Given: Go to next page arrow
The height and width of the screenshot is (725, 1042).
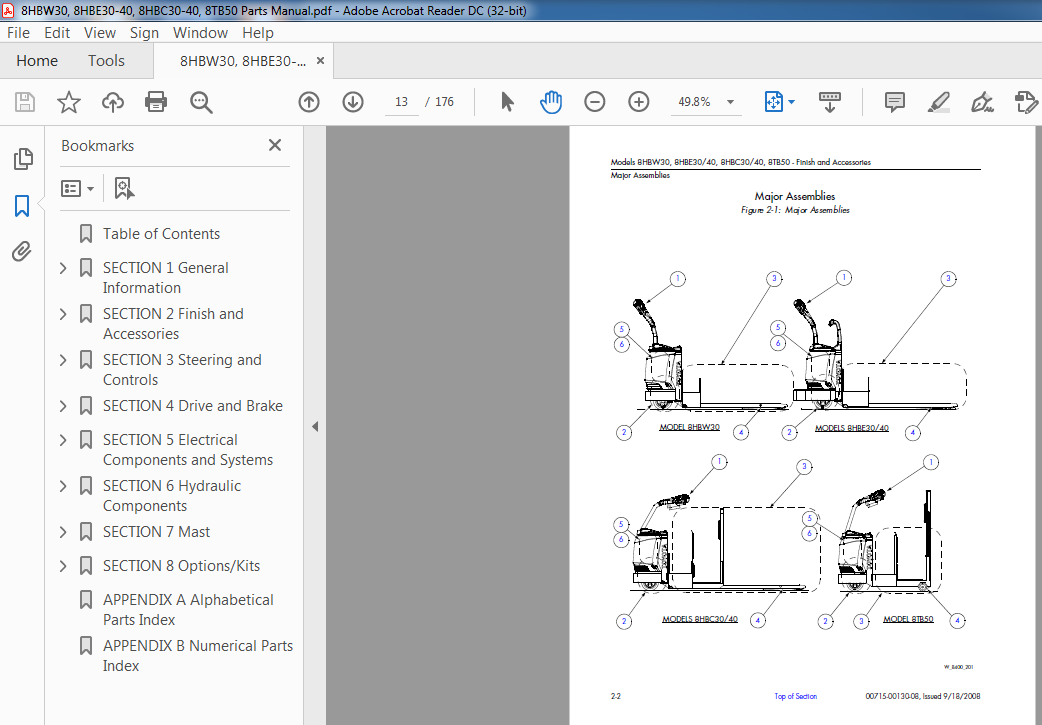Looking at the screenshot, I should point(352,102).
